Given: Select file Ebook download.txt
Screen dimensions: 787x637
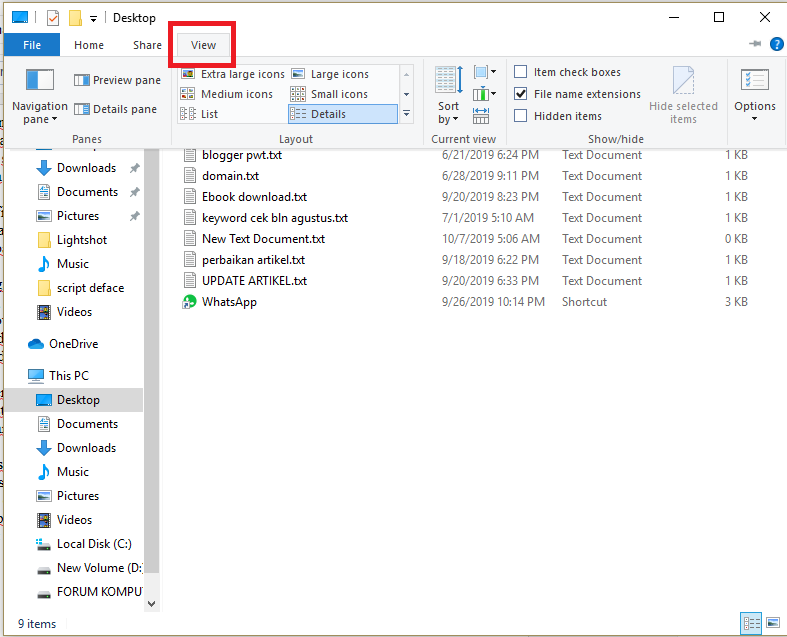Looking at the screenshot, I should click(x=254, y=197).
